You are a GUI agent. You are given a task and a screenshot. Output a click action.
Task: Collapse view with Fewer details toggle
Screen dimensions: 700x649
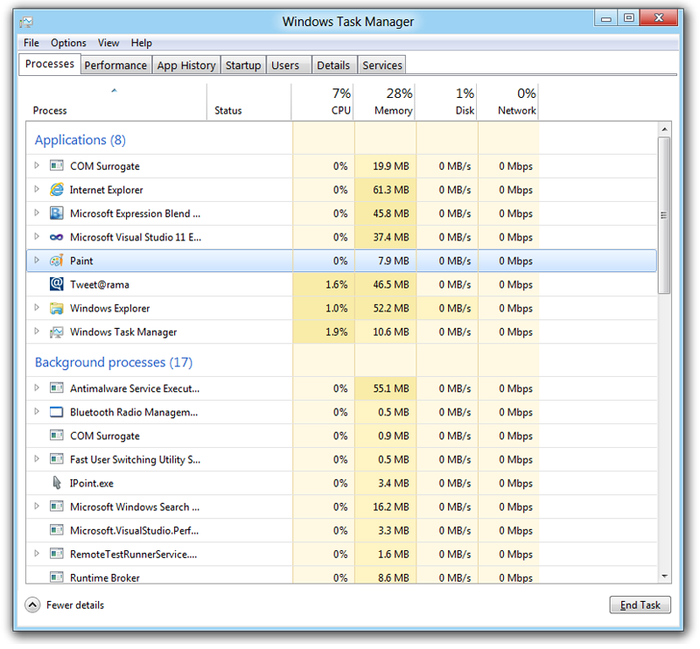(33, 605)
